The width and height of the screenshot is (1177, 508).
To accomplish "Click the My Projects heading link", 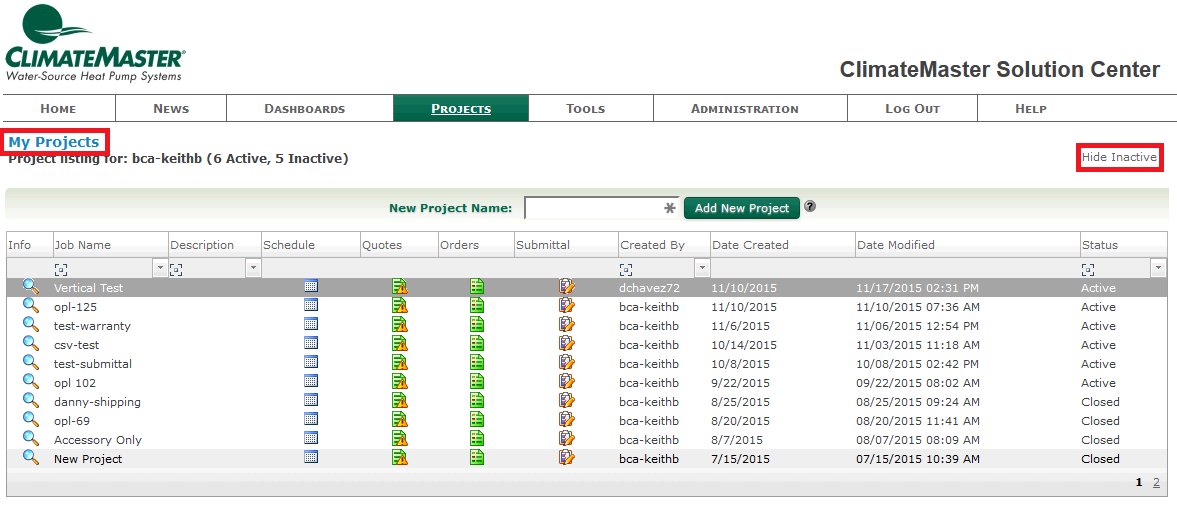I will tap(54, 142).
